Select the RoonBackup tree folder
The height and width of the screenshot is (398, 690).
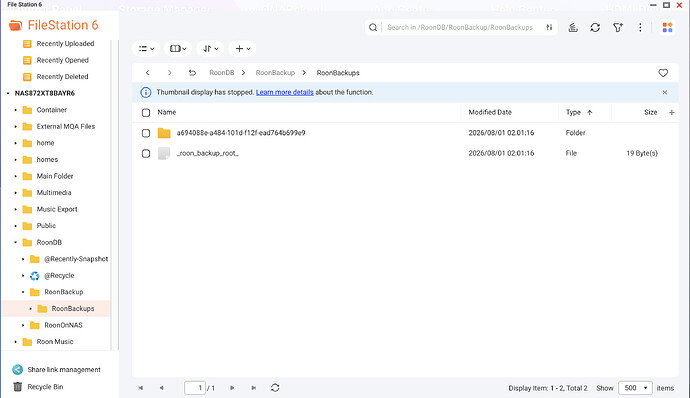[x=63, y=292]
